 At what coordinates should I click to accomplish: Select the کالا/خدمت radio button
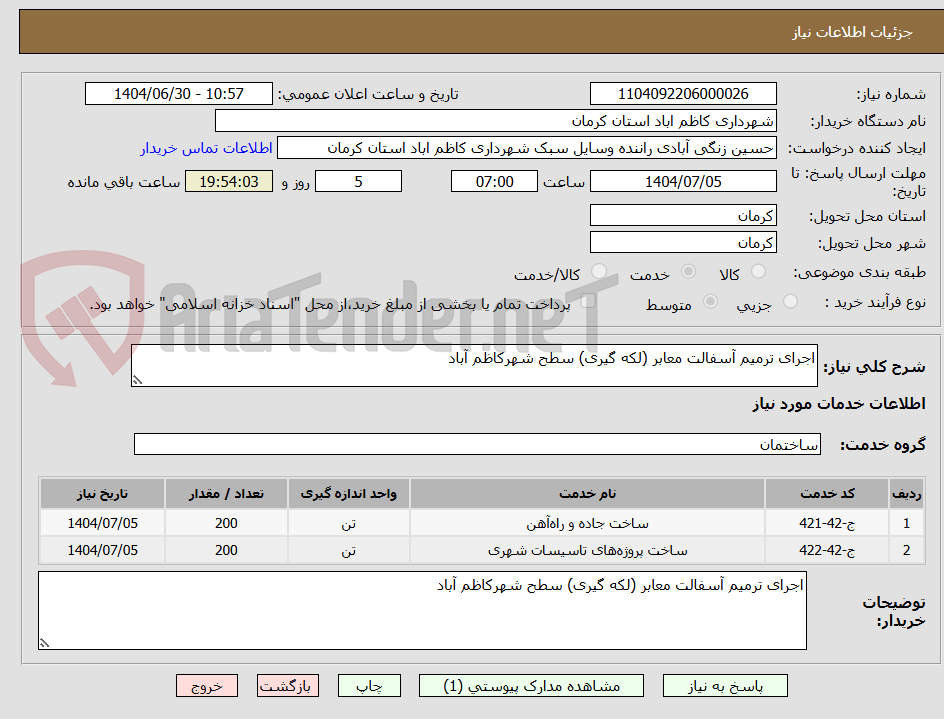pos(598,271)
